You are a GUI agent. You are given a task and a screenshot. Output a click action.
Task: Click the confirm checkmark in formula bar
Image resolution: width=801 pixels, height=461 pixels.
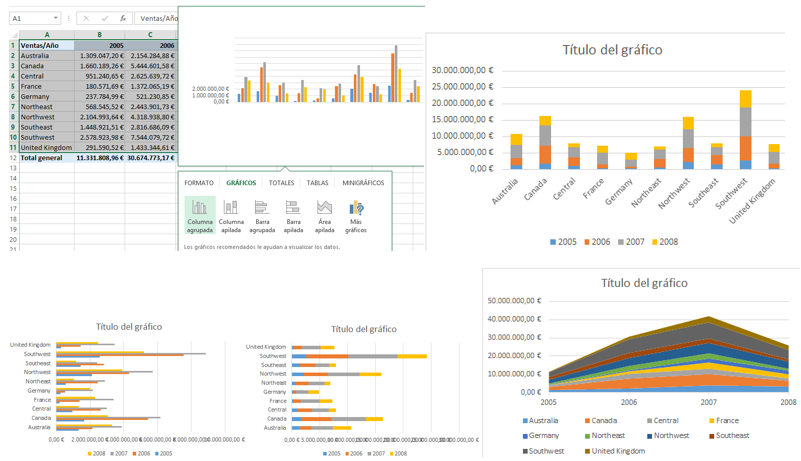[x=105, y=18]
